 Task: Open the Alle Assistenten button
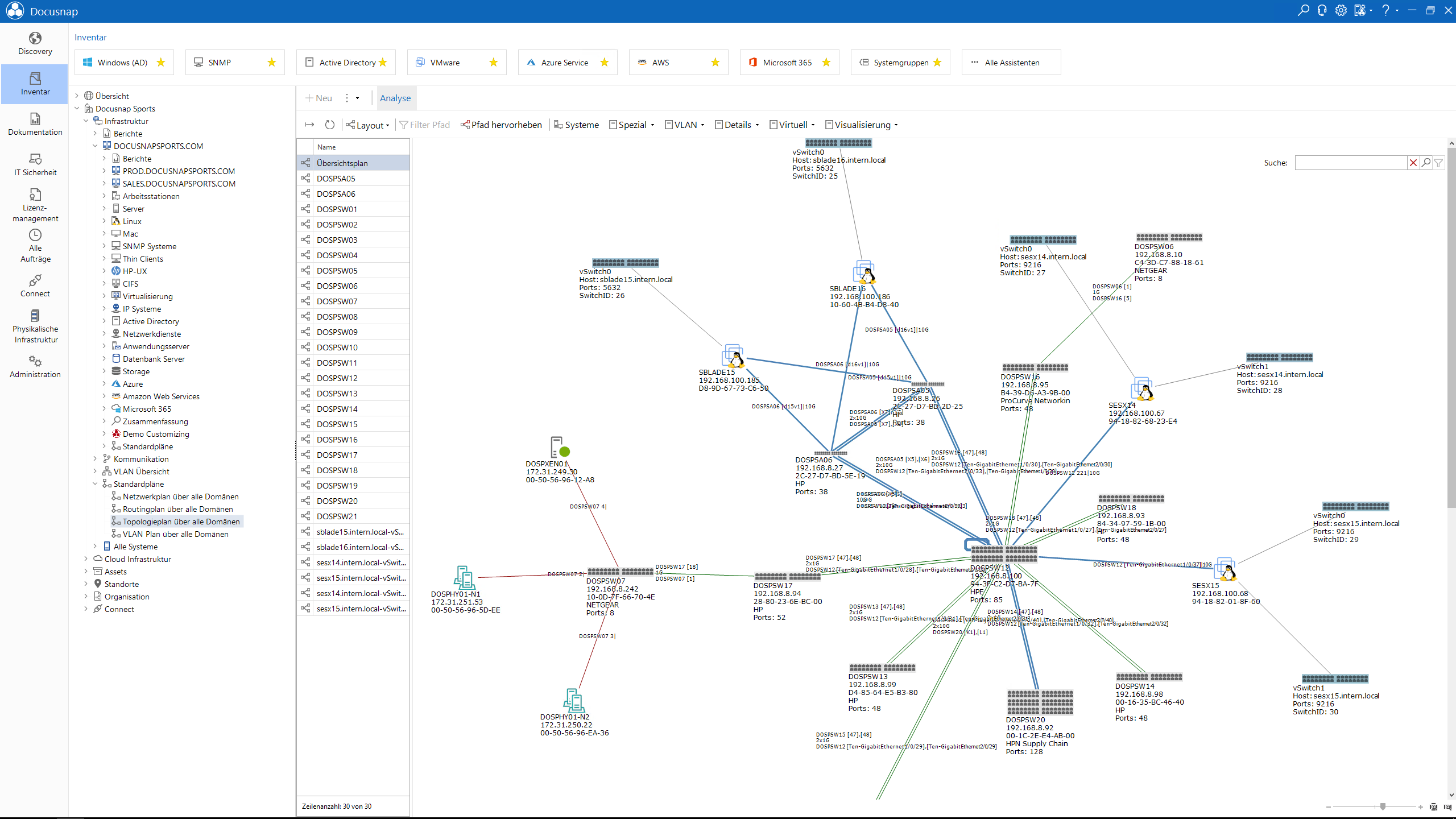1011,63
